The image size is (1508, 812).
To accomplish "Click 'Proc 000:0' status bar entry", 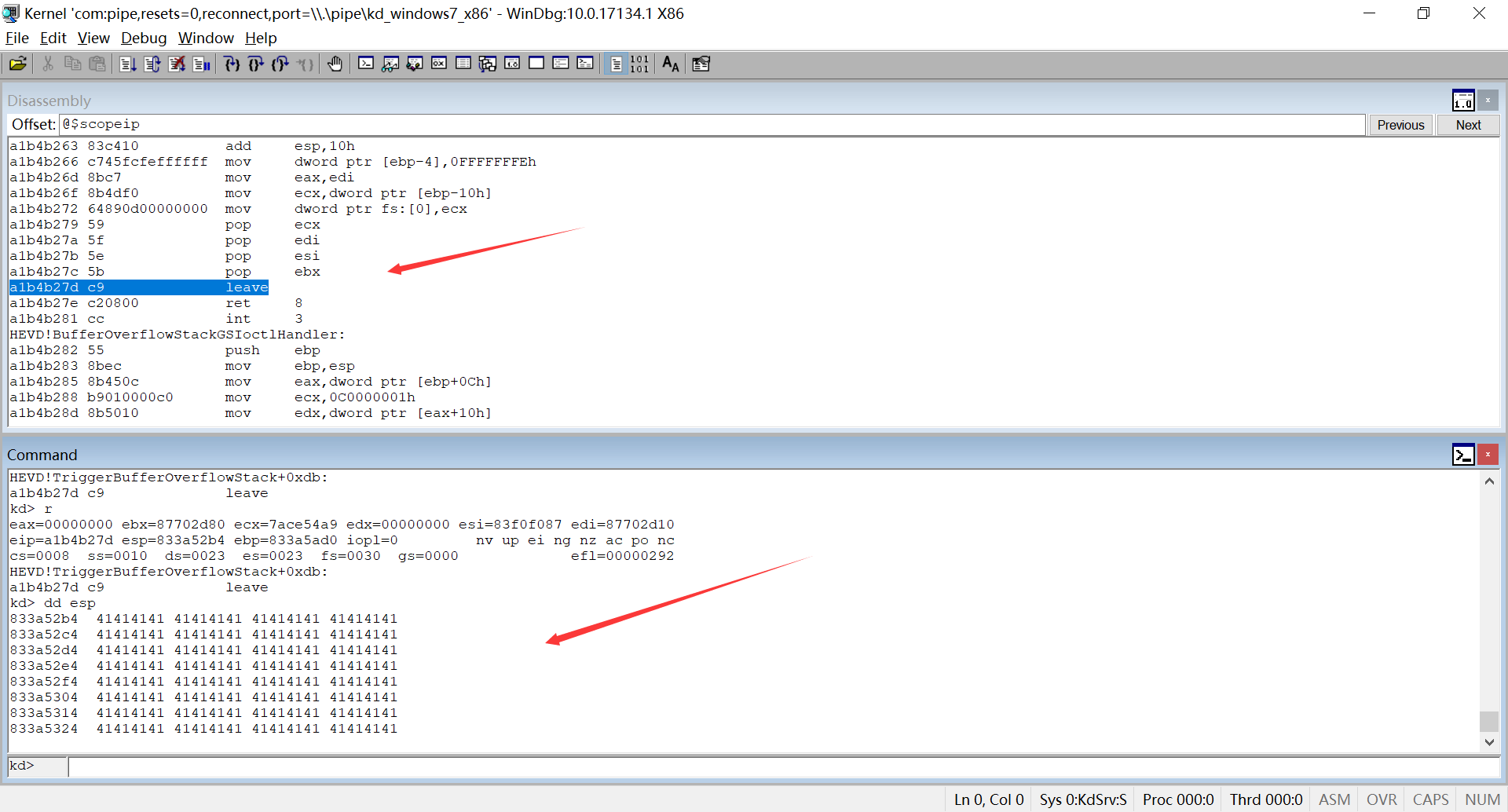I will click(1178, 799).
